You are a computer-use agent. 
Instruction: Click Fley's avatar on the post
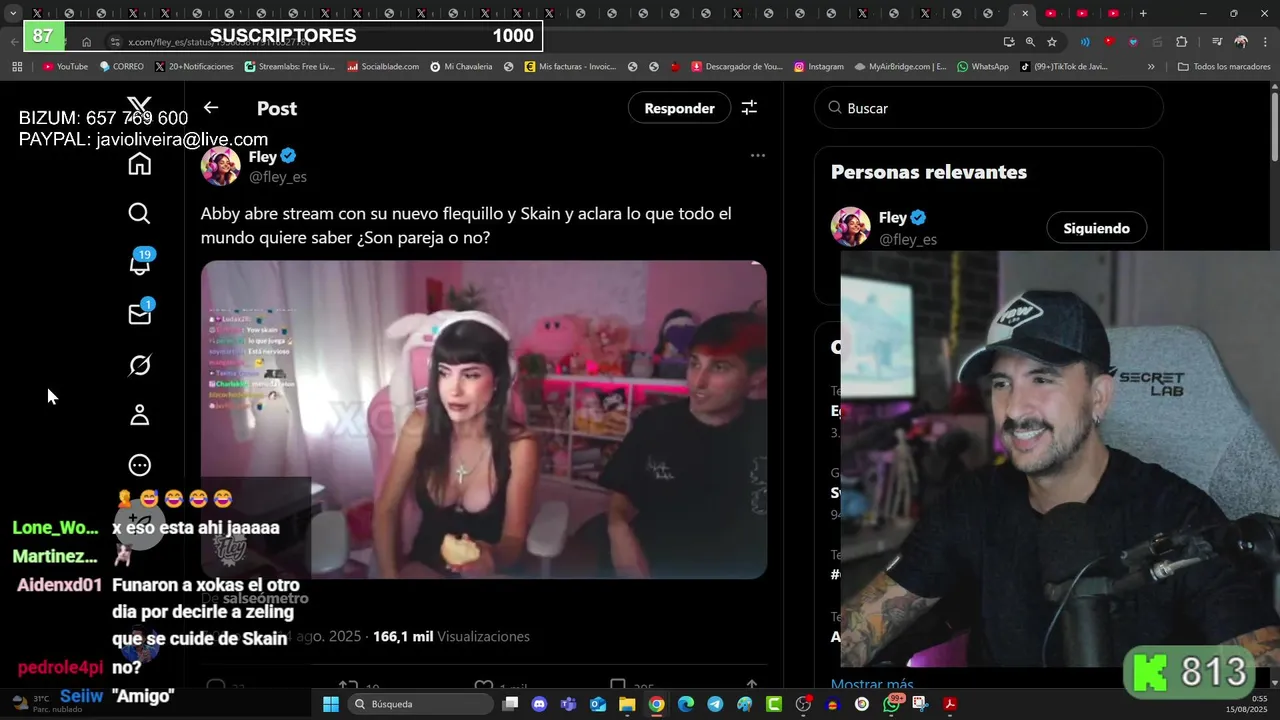click(221, 166)
